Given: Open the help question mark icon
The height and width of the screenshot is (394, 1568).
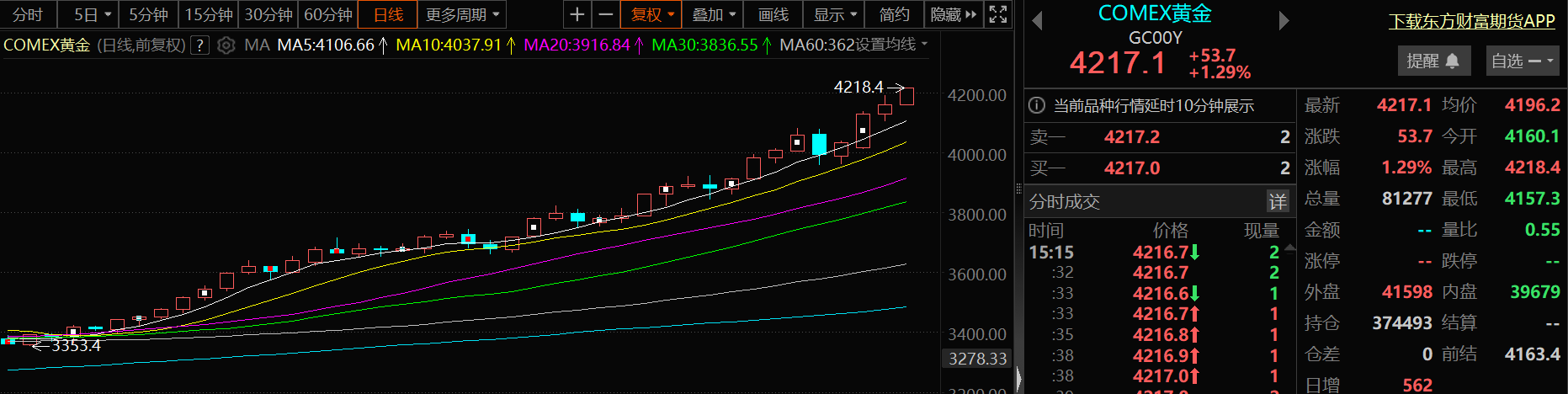Looking at the screenshot, I should coord(199,45).
